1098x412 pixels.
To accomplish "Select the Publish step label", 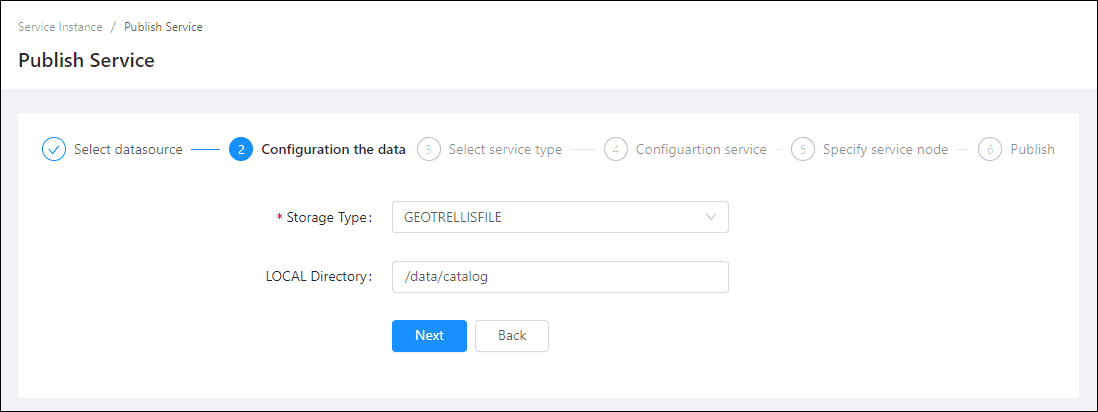I will [1032, 149].
